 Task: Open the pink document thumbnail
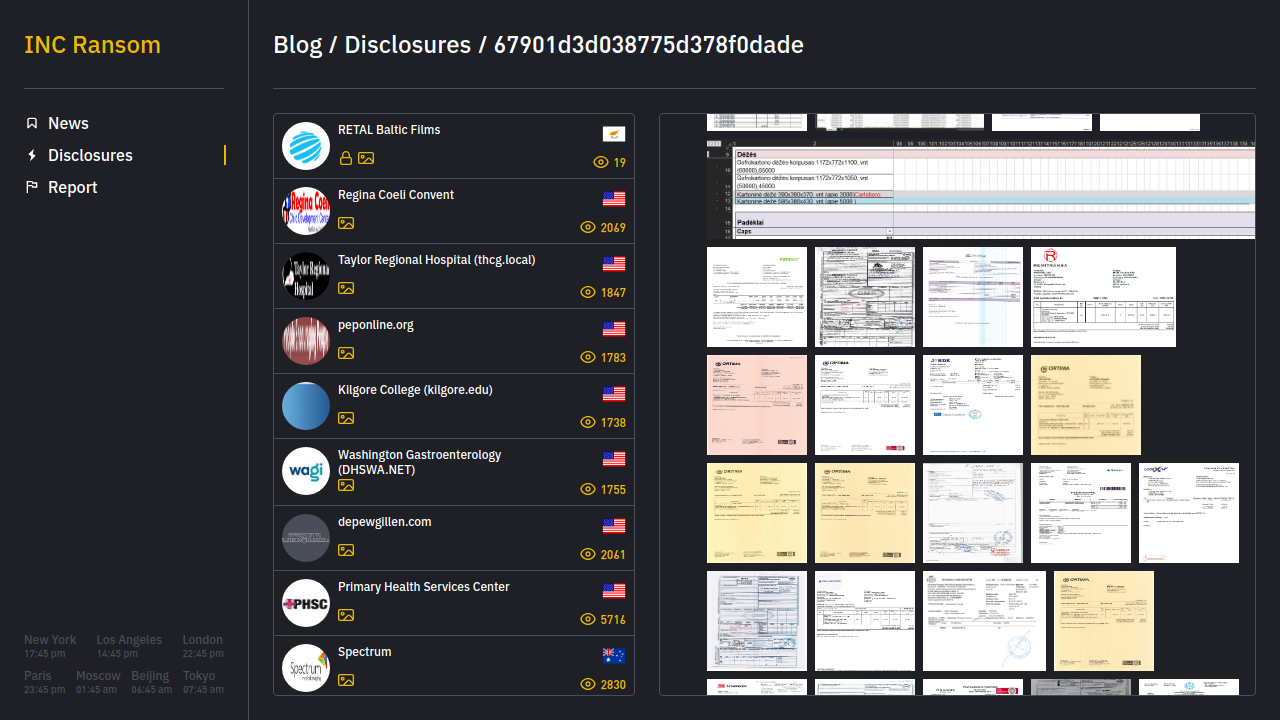(x=757, y=405)
